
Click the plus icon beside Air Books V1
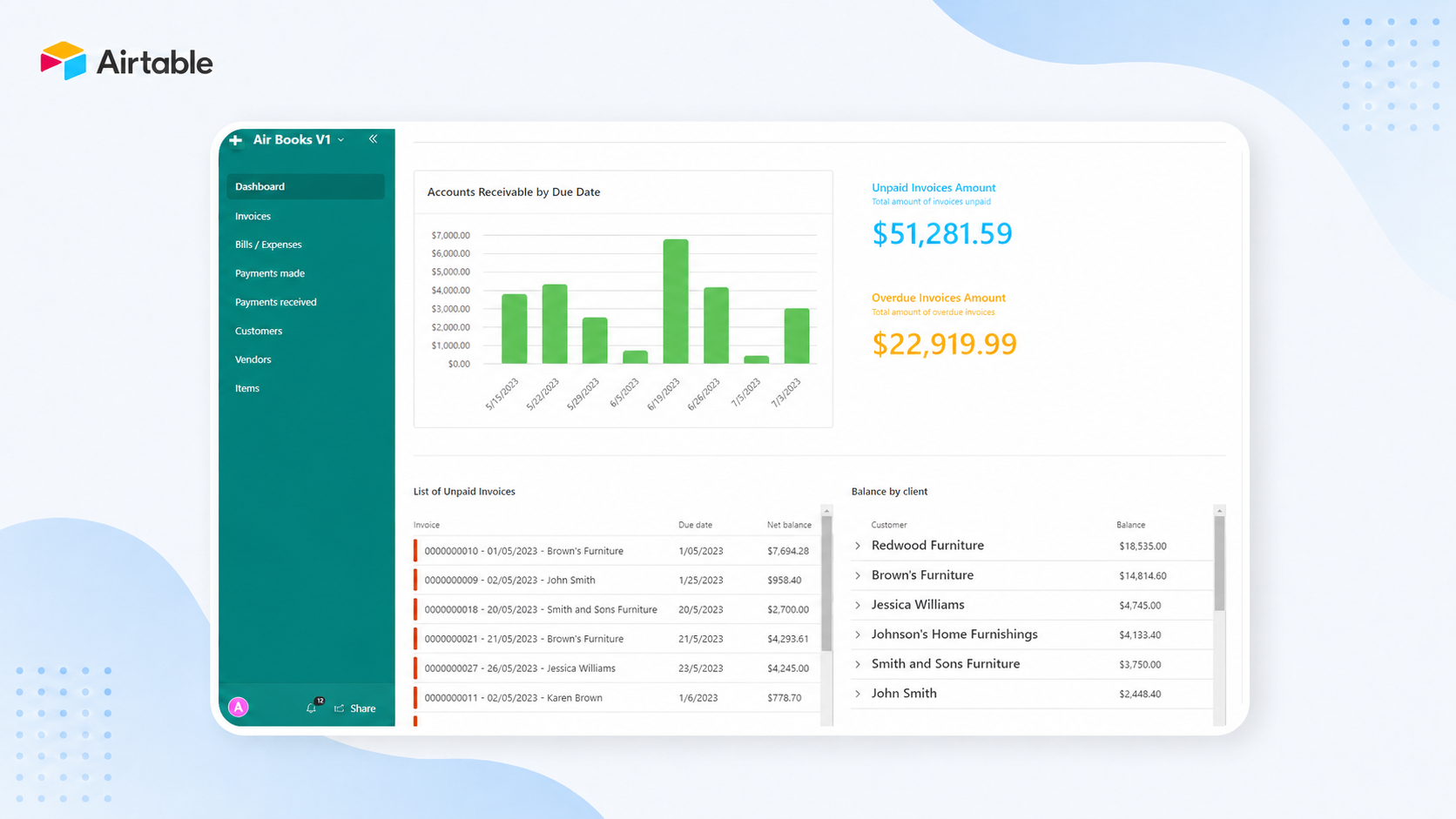(x=235, y=139)
